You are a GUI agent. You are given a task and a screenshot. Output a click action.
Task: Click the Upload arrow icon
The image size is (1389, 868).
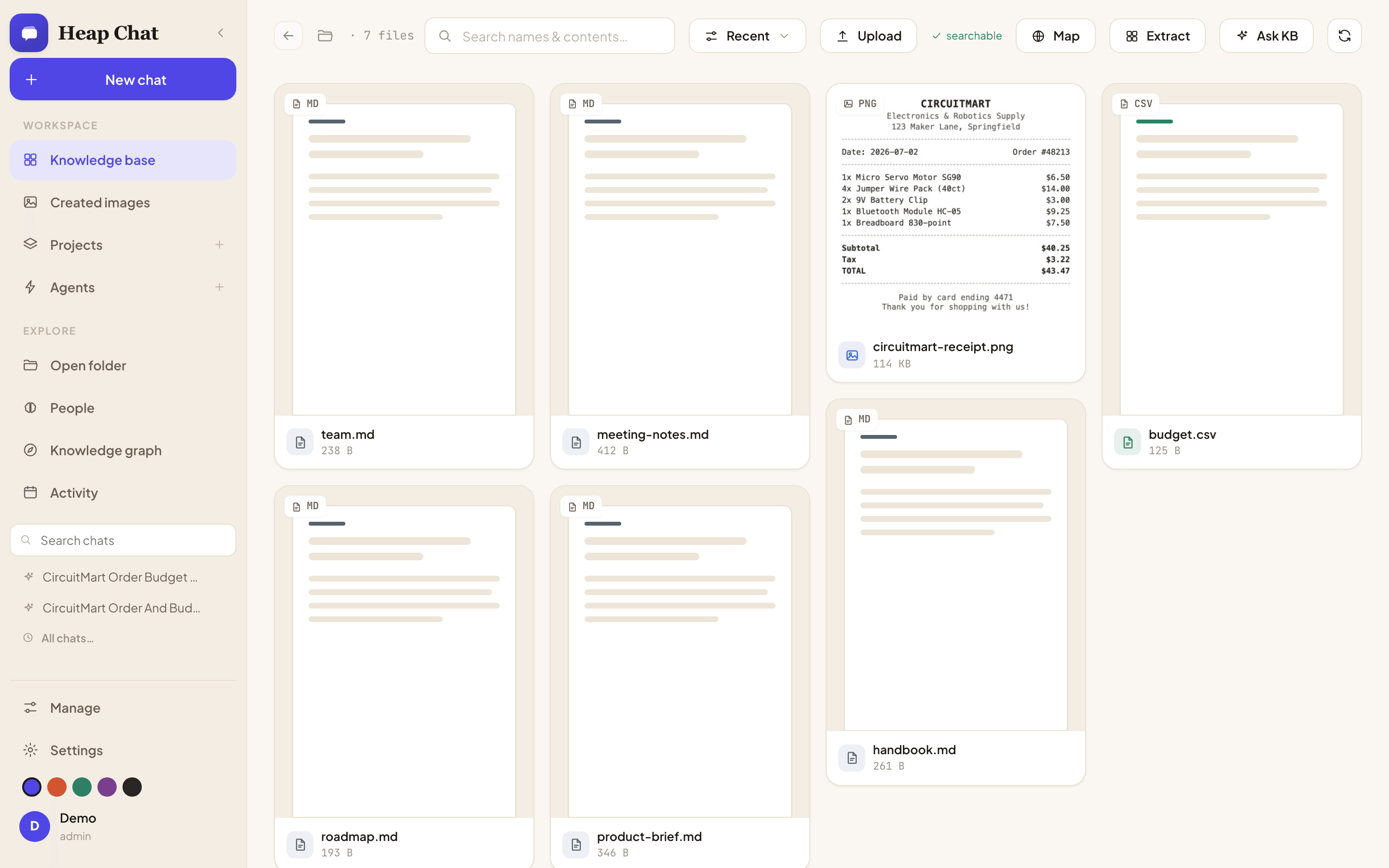pyautogui.click(x=842, y=36)
